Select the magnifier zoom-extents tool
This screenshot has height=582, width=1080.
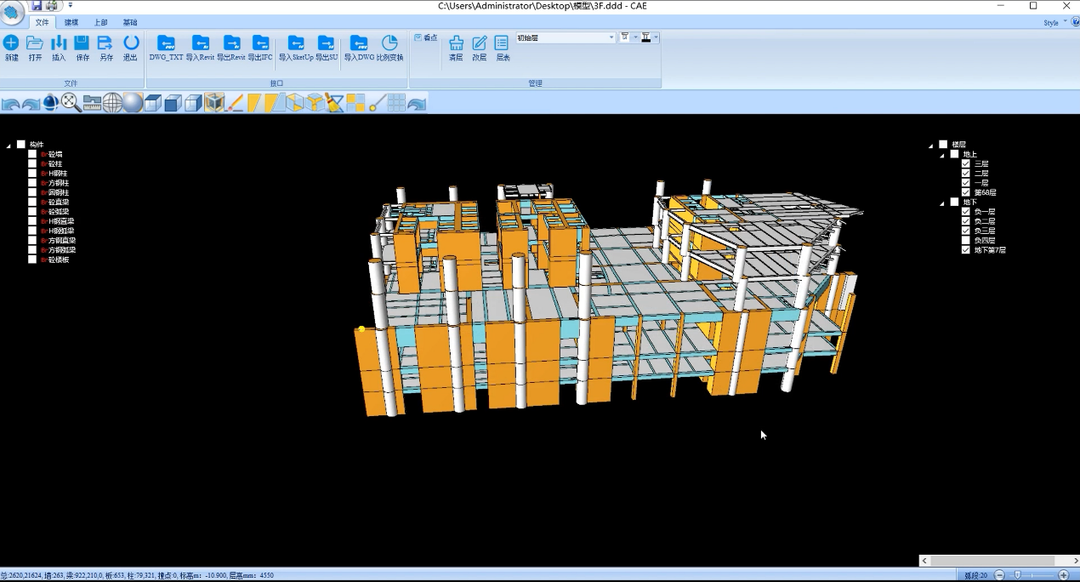coord(70,102)
